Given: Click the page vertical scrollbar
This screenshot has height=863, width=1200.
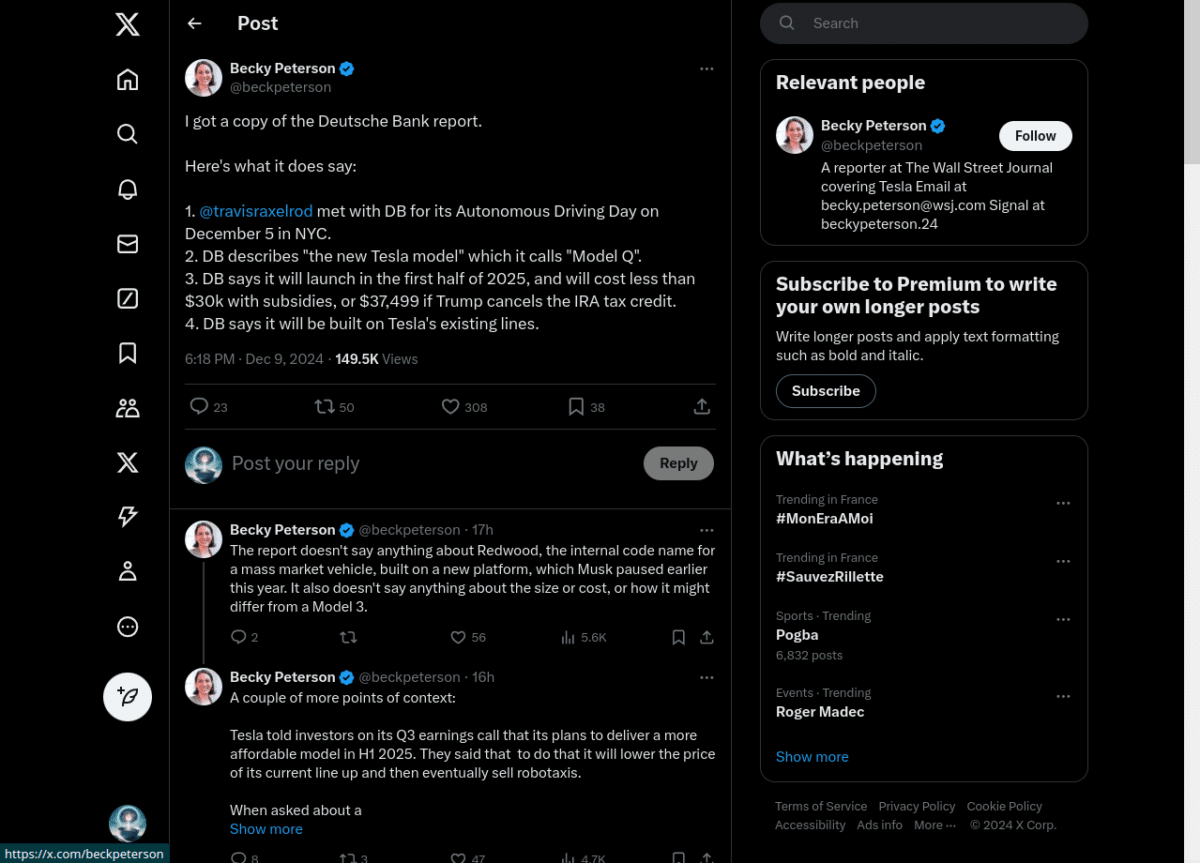Looking at the screenshot, I should coord(1192,432).
